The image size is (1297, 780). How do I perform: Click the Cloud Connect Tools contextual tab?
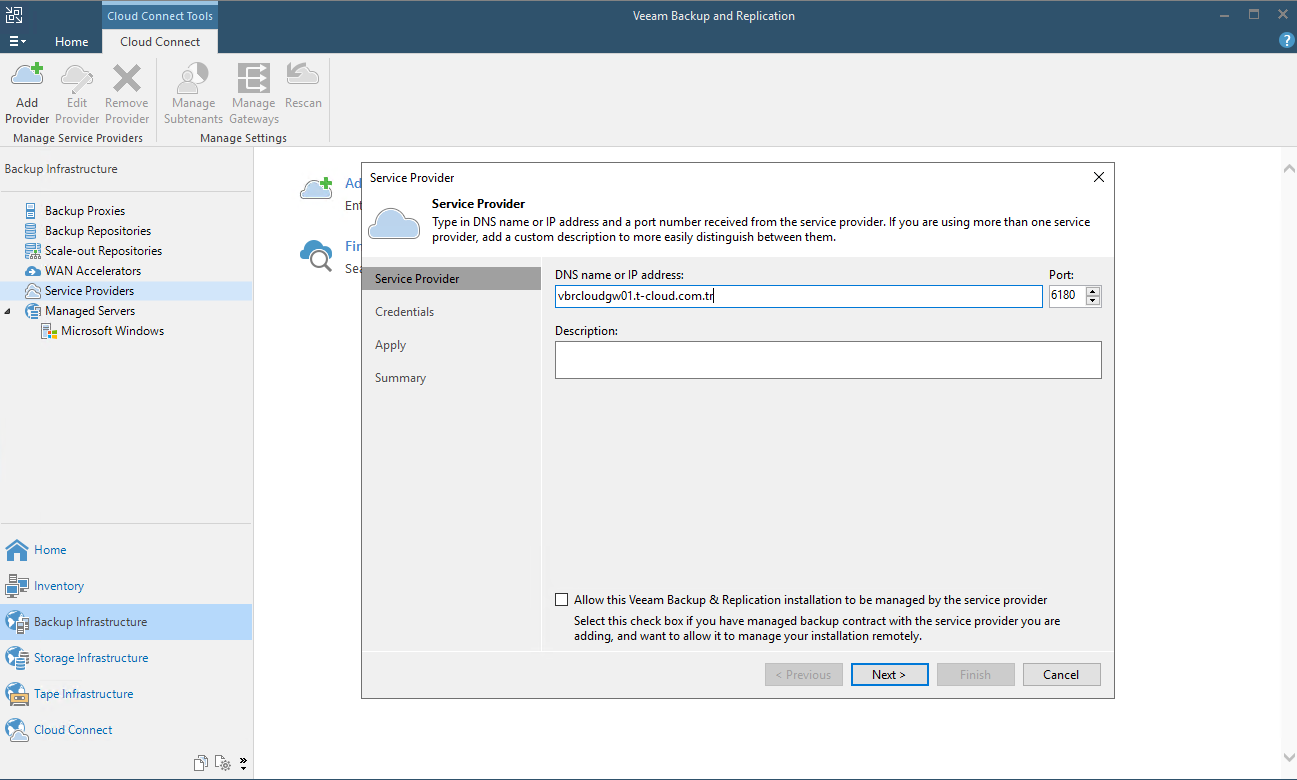pyautogui.click(x=160, y=16)
